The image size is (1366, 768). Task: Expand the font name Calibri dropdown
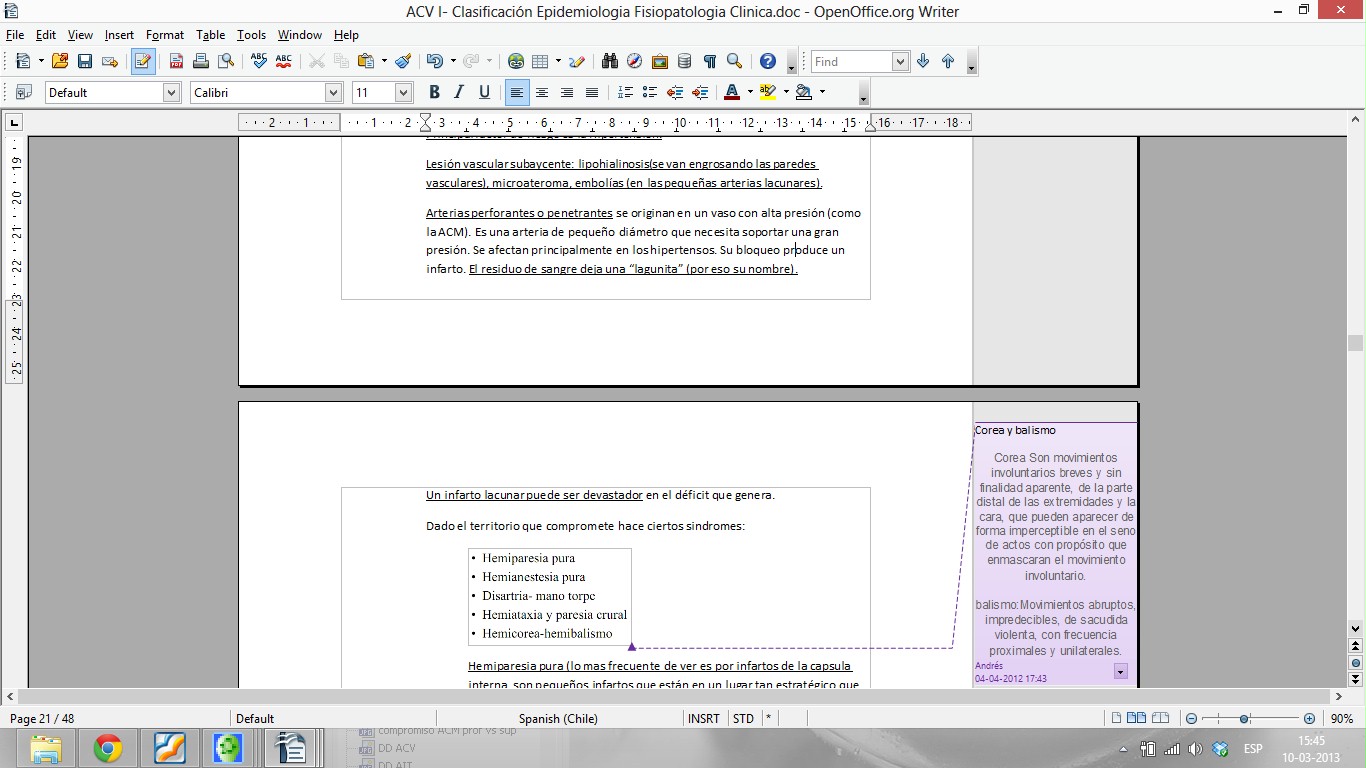(333, 93)
